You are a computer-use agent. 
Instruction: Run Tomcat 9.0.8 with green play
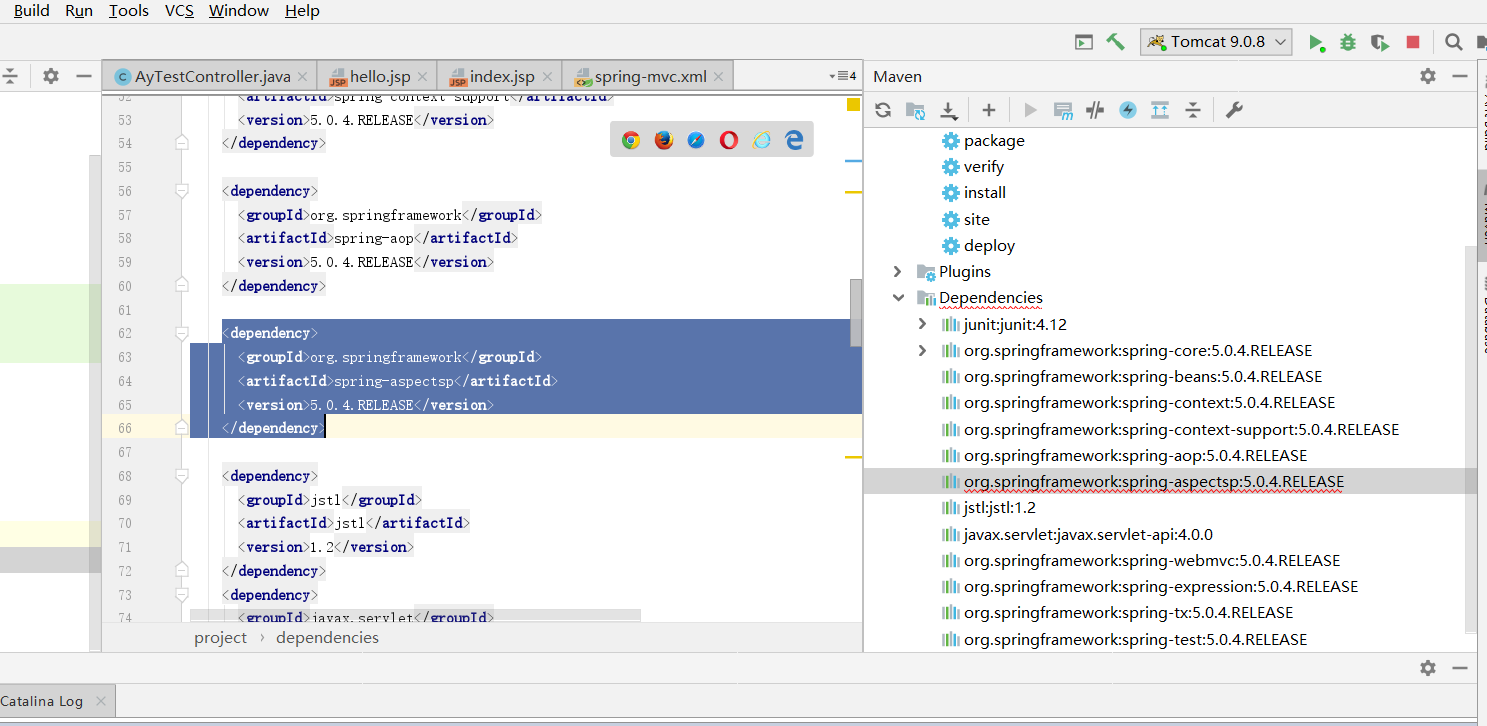tap(1316, 42)
